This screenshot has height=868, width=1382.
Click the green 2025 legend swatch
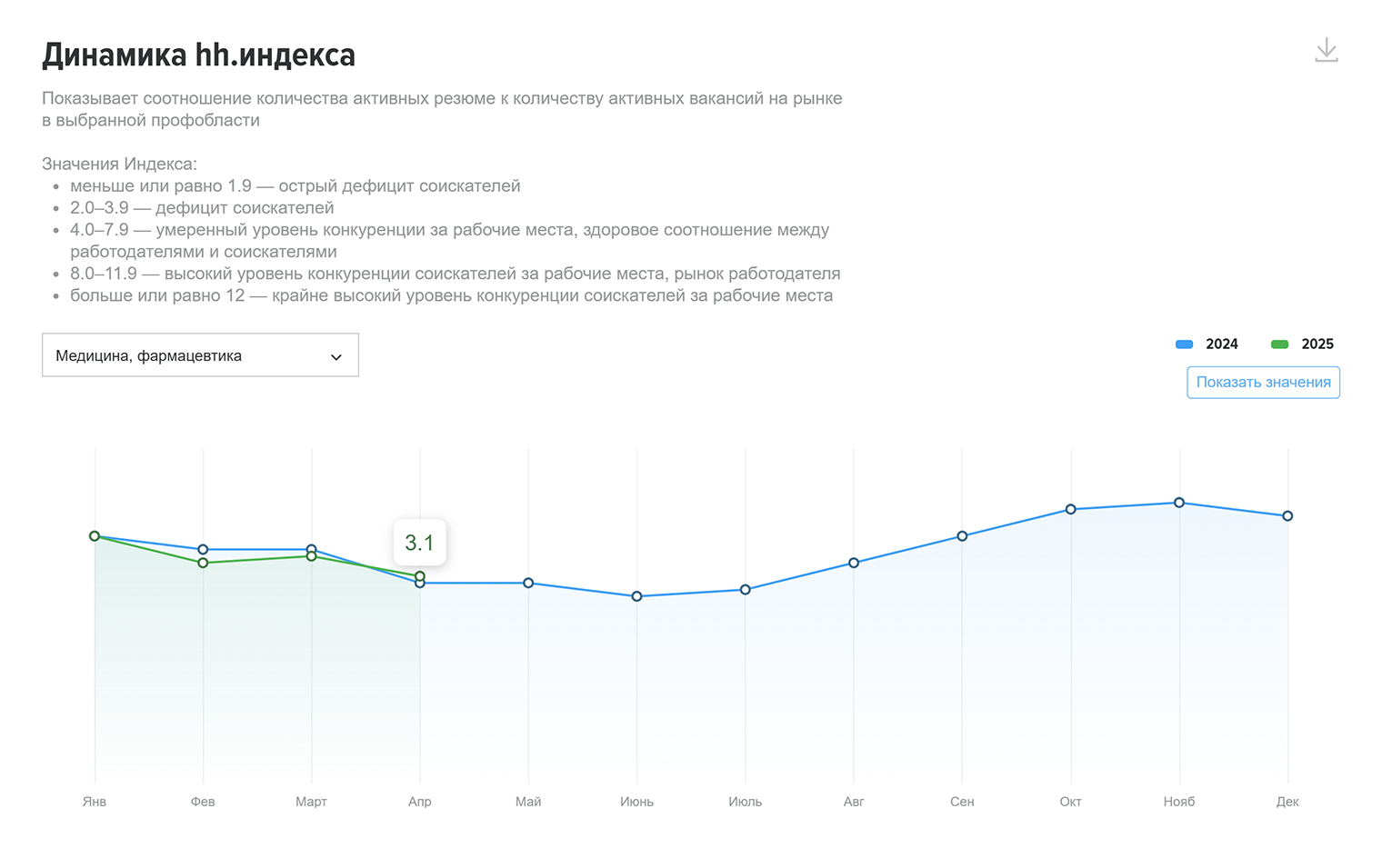(1279, 344)
